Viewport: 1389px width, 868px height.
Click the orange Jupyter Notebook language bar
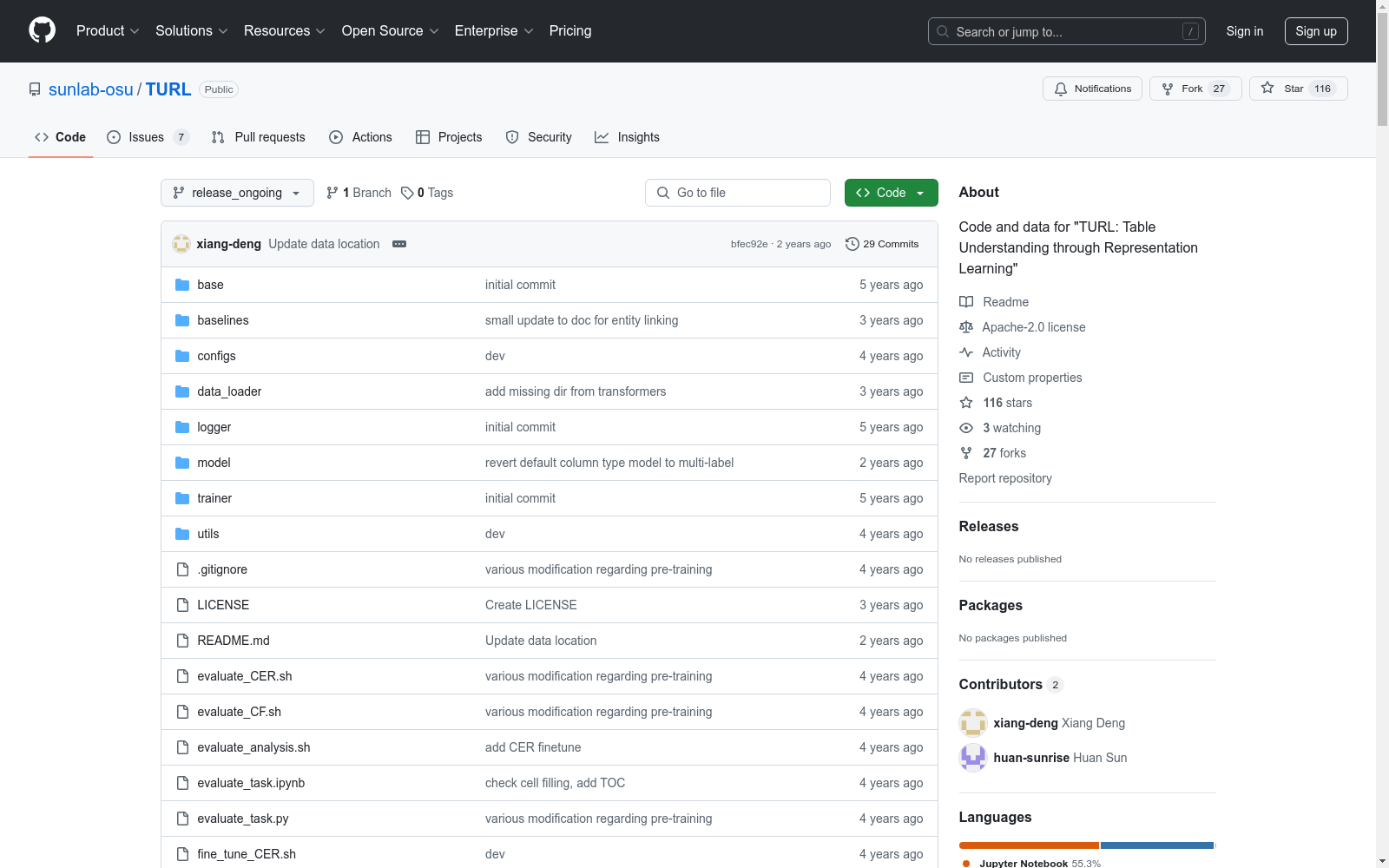1029,845
